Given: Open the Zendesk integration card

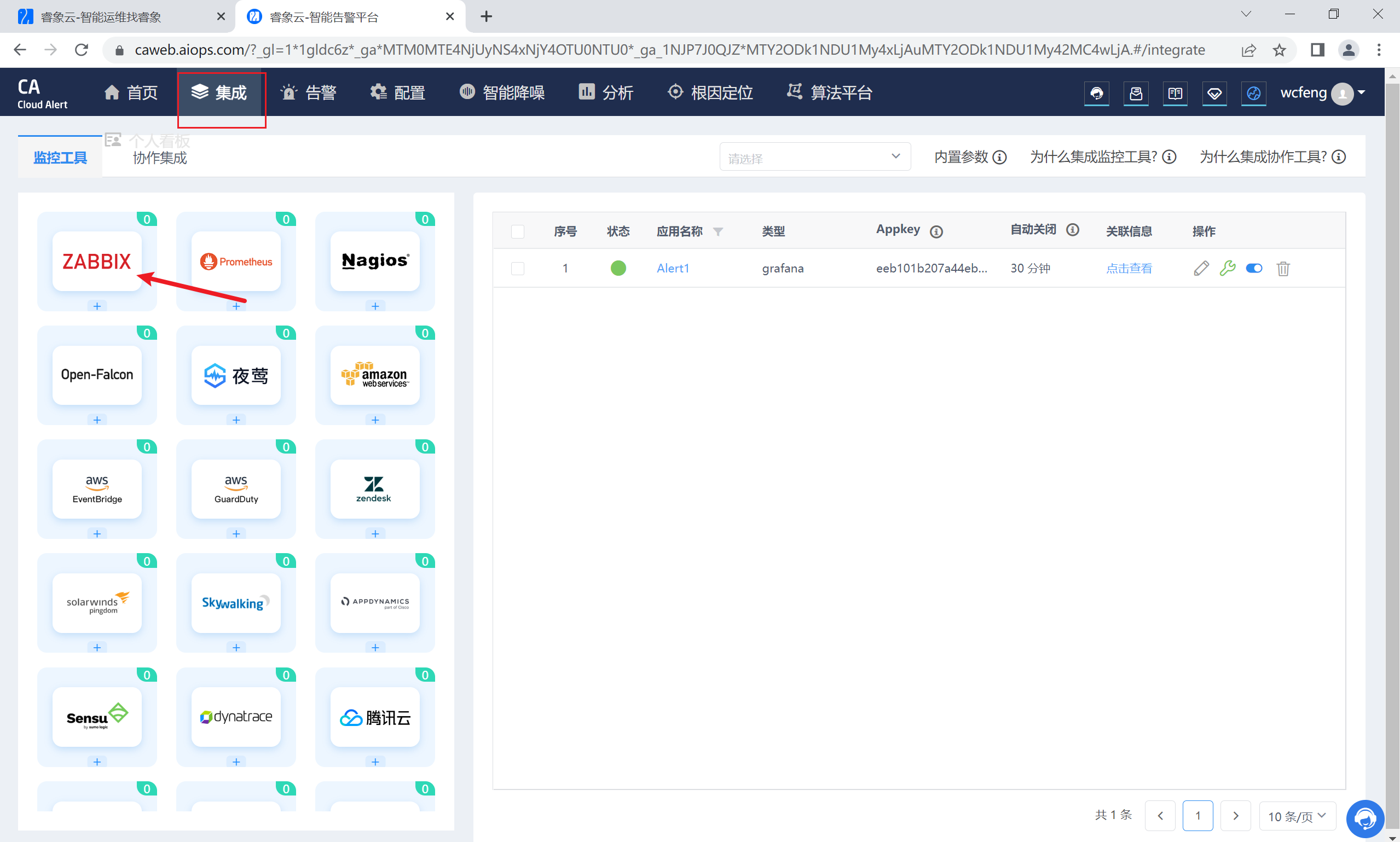Looking at the screenshot, I should point(375,489).
